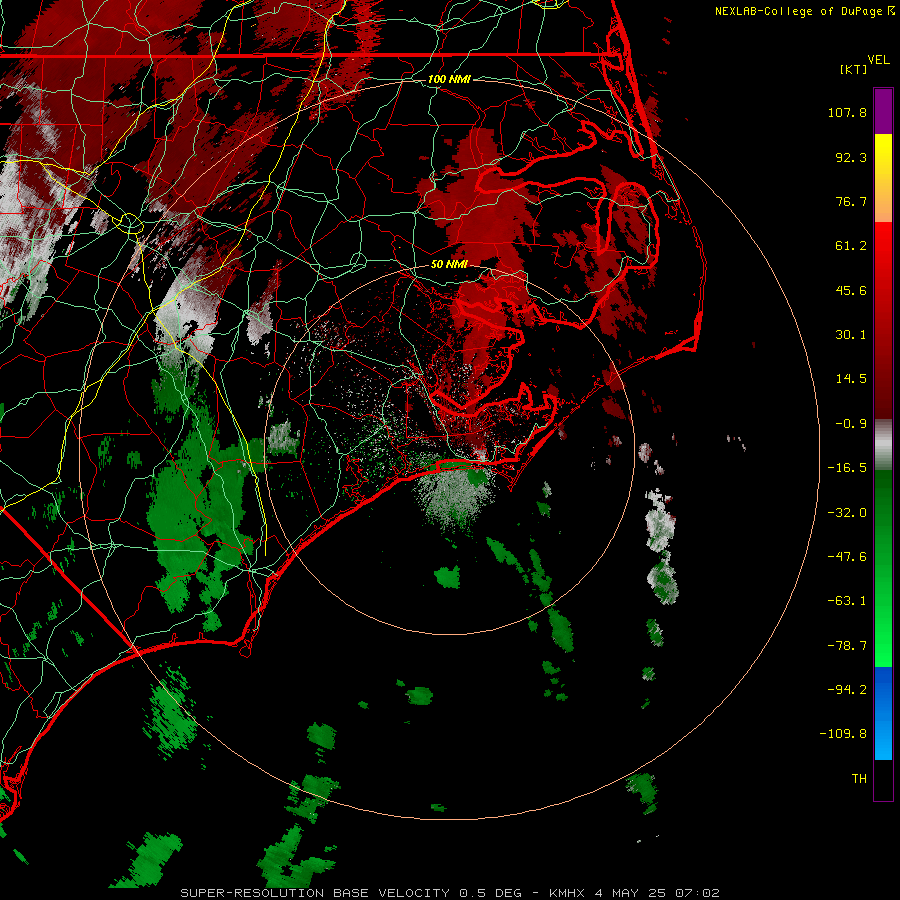Click the -94.2 scale value
This screenshot has height=900, width=900.
click(847, 690)
